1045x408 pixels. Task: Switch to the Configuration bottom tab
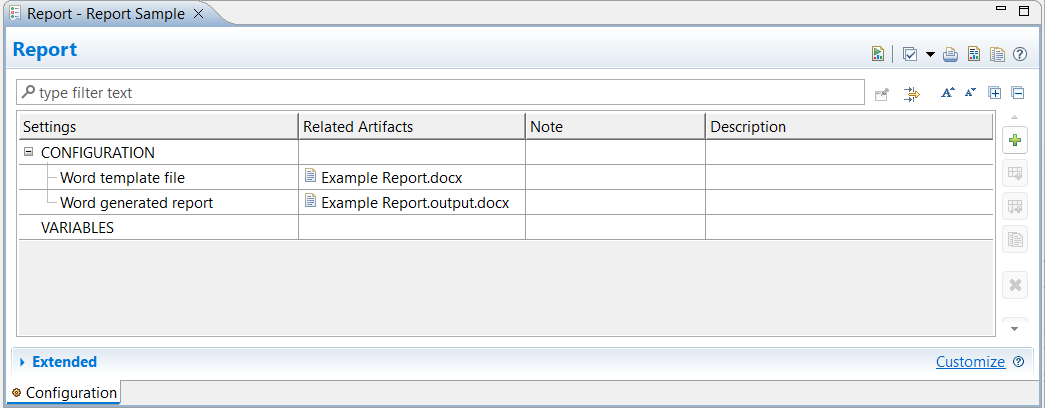point(64,393)
